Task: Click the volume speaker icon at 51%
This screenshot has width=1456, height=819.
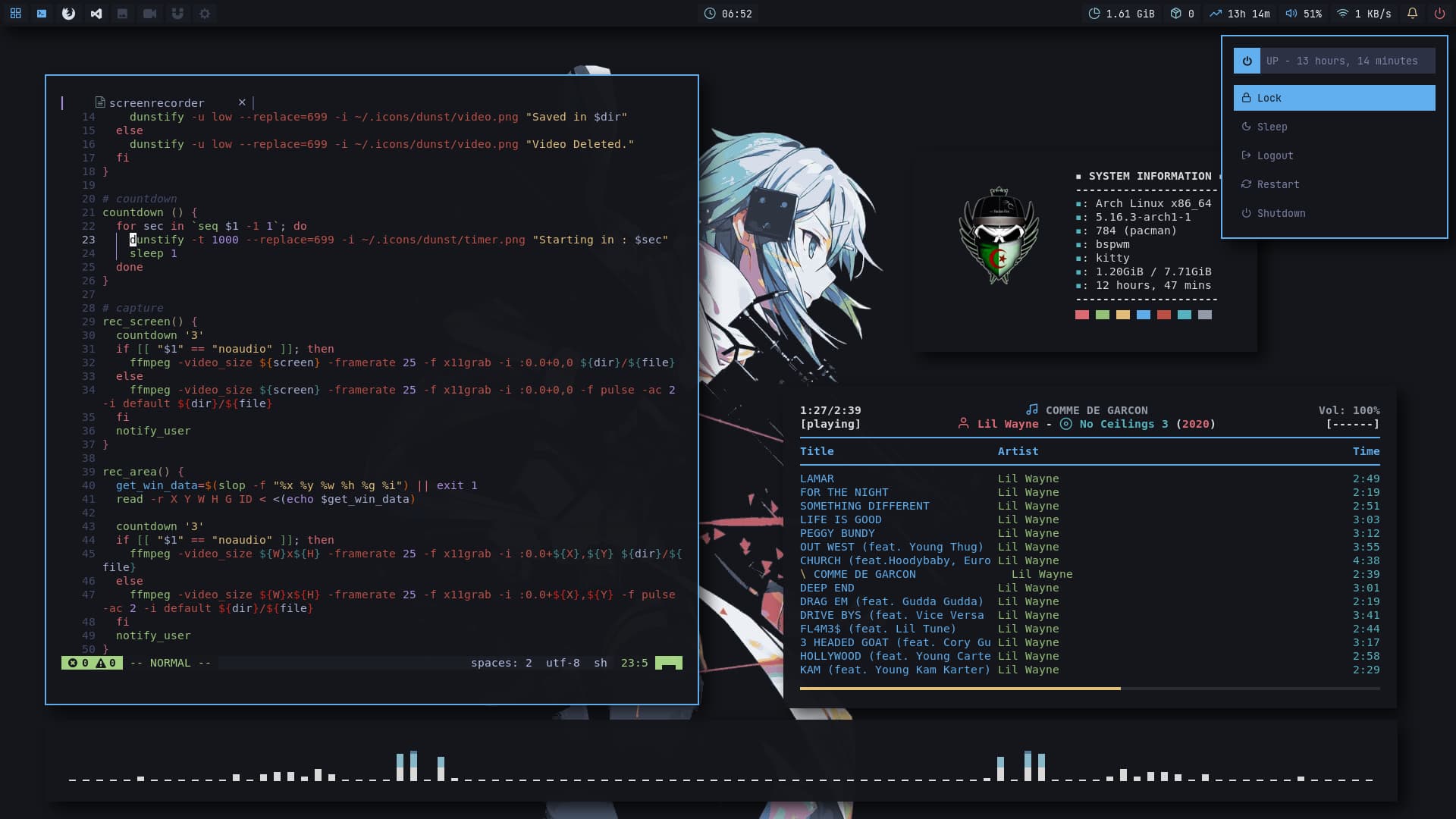Action: pos(1291,14)
